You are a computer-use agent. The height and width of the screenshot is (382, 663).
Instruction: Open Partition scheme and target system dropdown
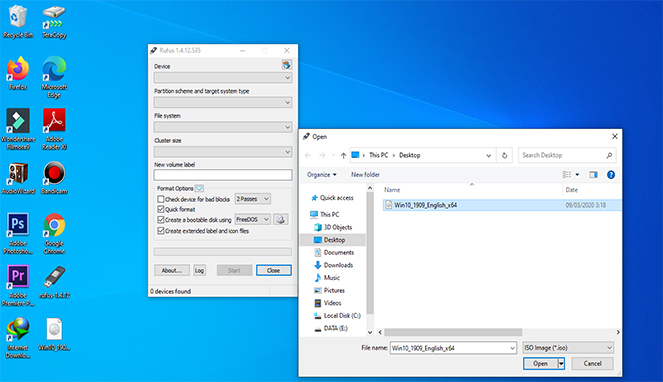point(223,102)
